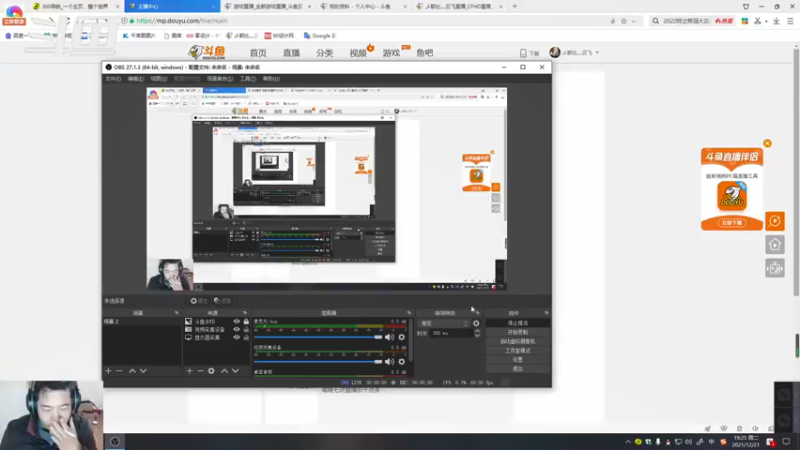This screenshot has width=800, height=450.
Task: Click the browser address bar URL
Action: [182, 21]
